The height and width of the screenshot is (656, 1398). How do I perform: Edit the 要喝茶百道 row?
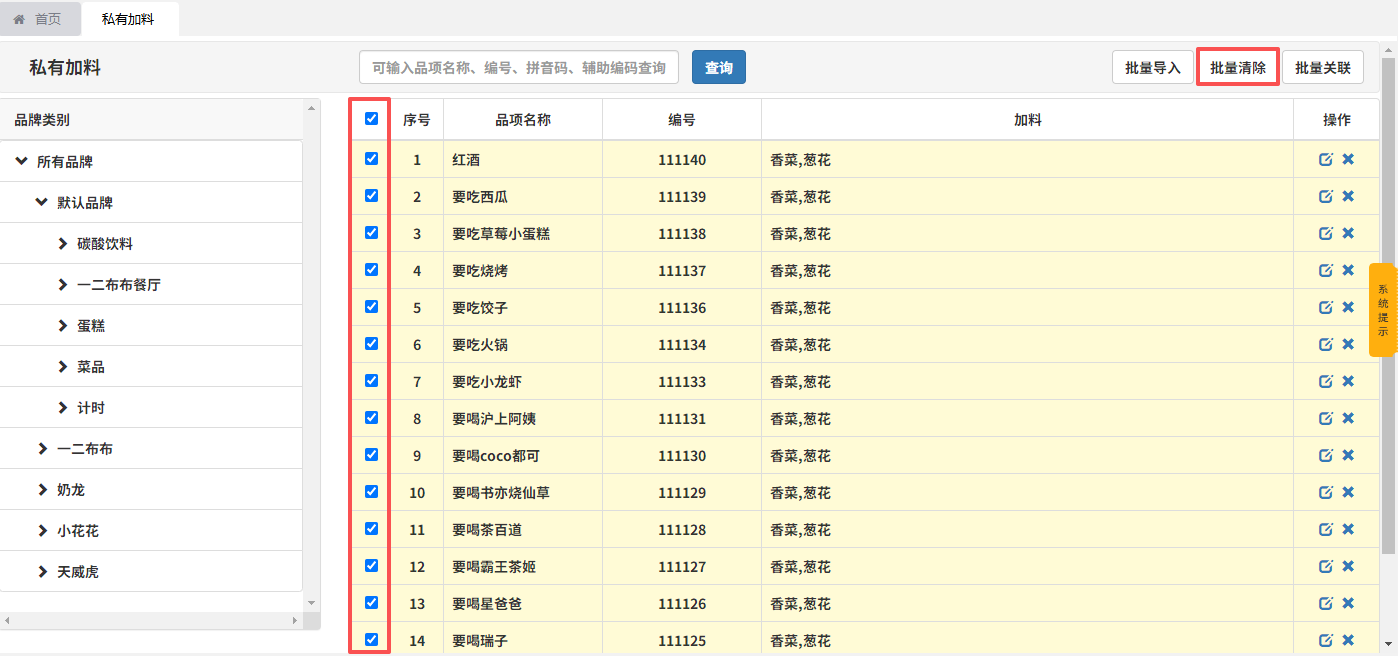click(1326, 529)
